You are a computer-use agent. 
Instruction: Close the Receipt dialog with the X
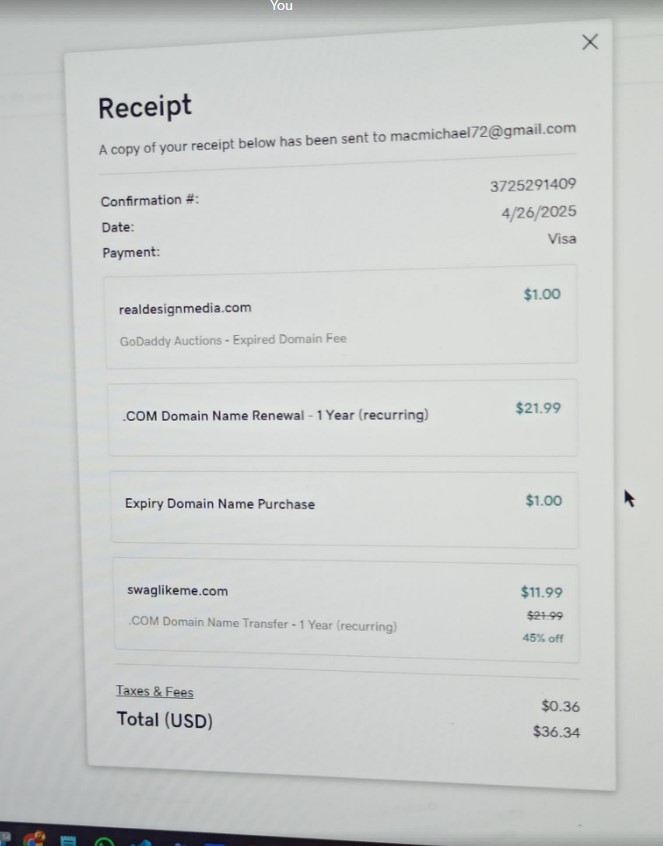[590, 41]
